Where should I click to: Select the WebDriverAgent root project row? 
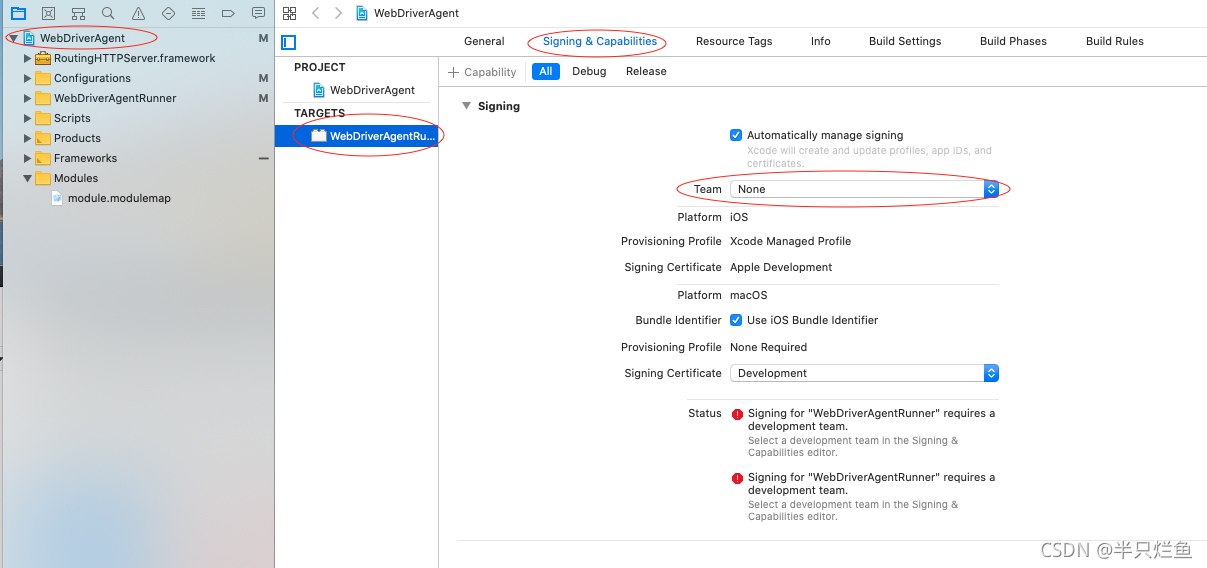coord(137,38)
